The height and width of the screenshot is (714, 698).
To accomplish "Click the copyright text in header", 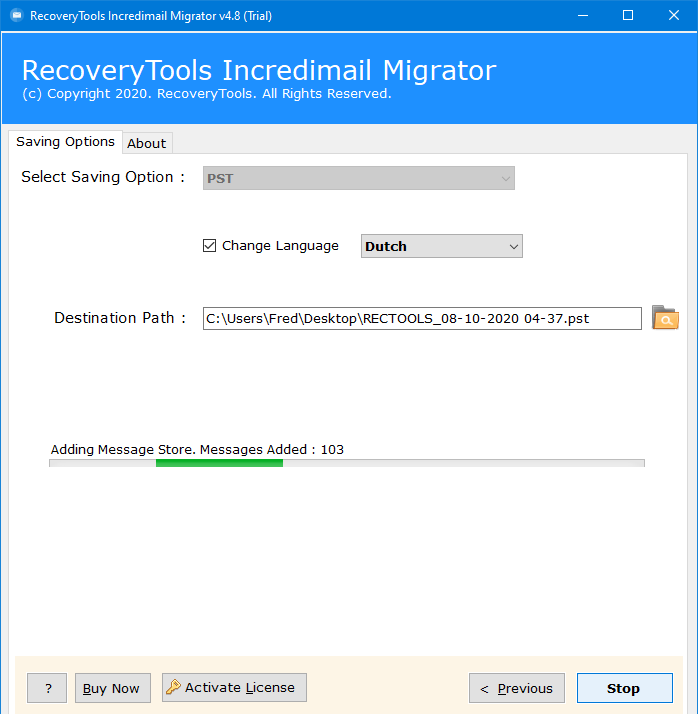I will (207, 93).
